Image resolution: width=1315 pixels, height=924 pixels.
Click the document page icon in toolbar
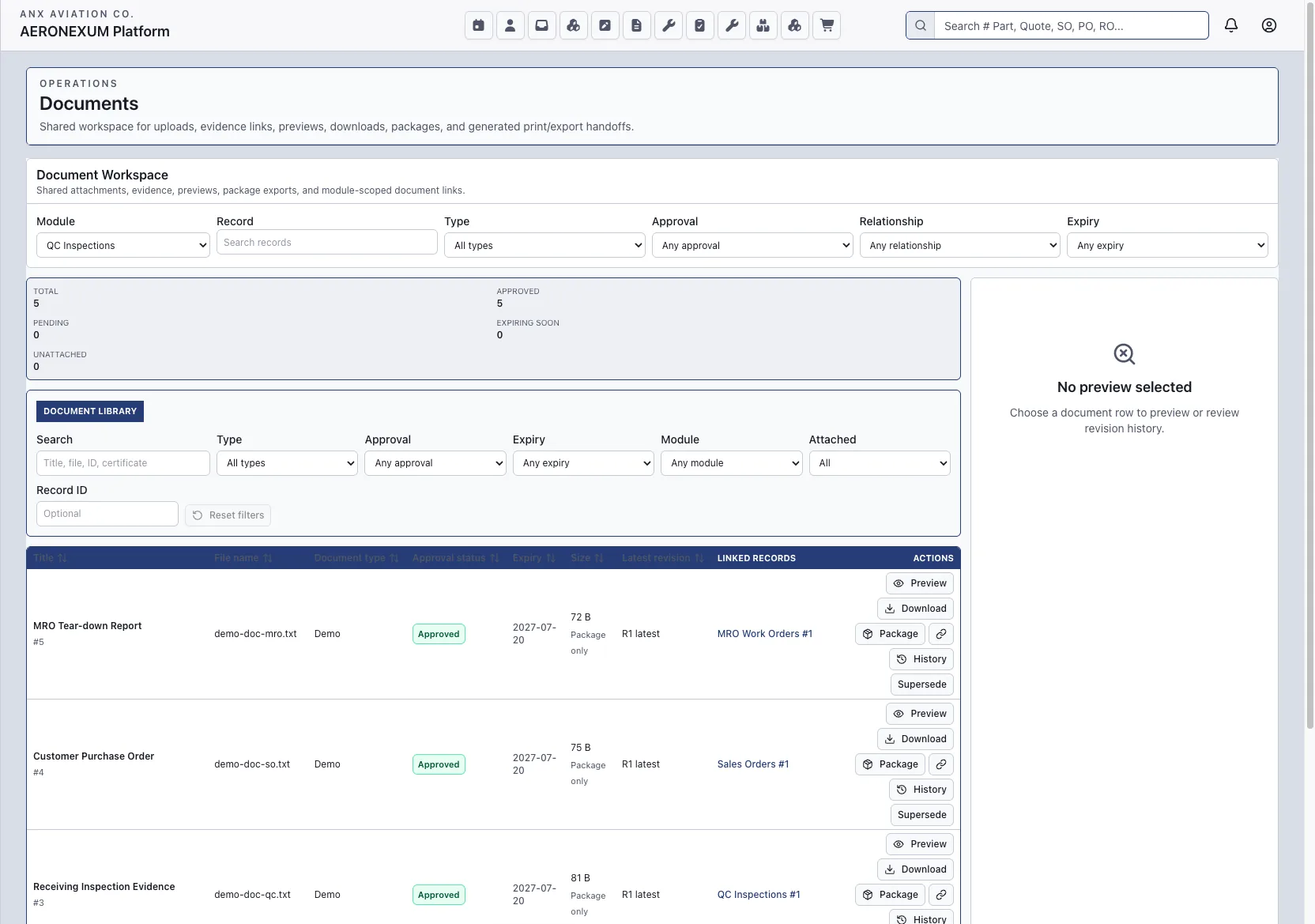(637, 25)
